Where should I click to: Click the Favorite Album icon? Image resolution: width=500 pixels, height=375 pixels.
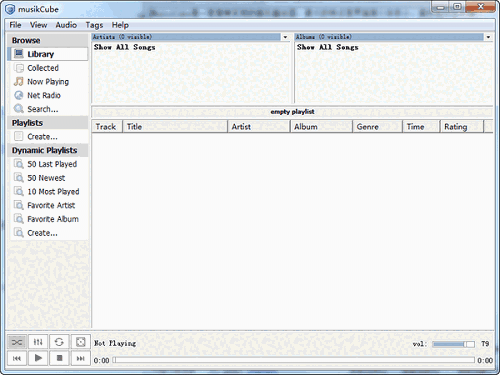point(19,219)
